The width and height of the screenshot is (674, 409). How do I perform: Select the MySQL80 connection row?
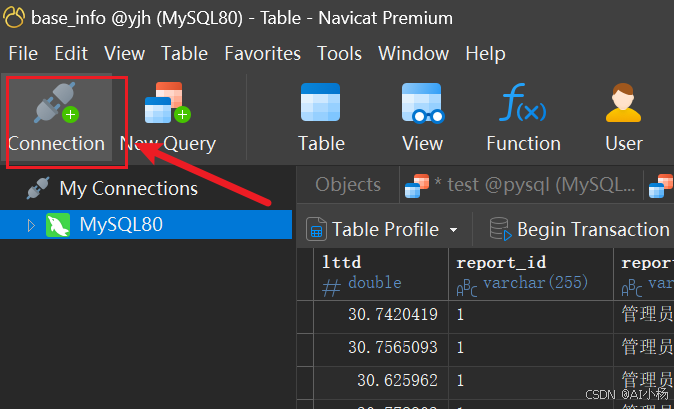point(146,225)
